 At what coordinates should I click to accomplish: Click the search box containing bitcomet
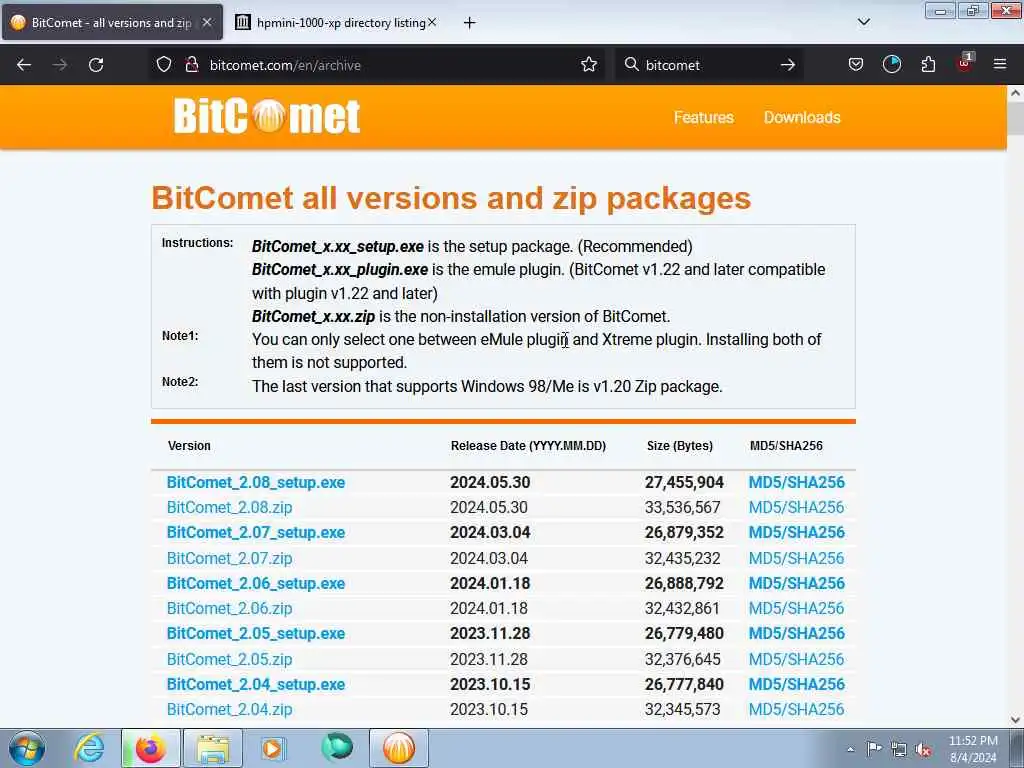(x=709, y=65)
